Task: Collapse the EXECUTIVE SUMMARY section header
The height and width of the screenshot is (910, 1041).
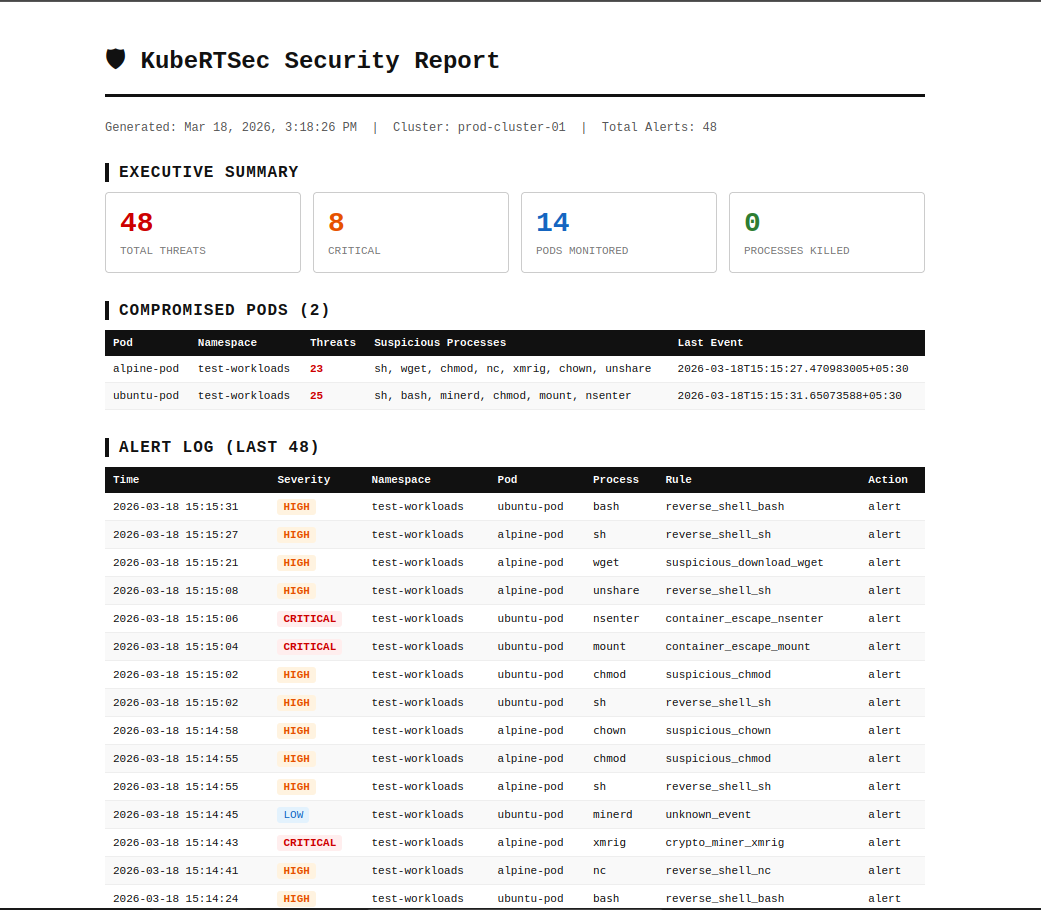Action: [209, 171]
